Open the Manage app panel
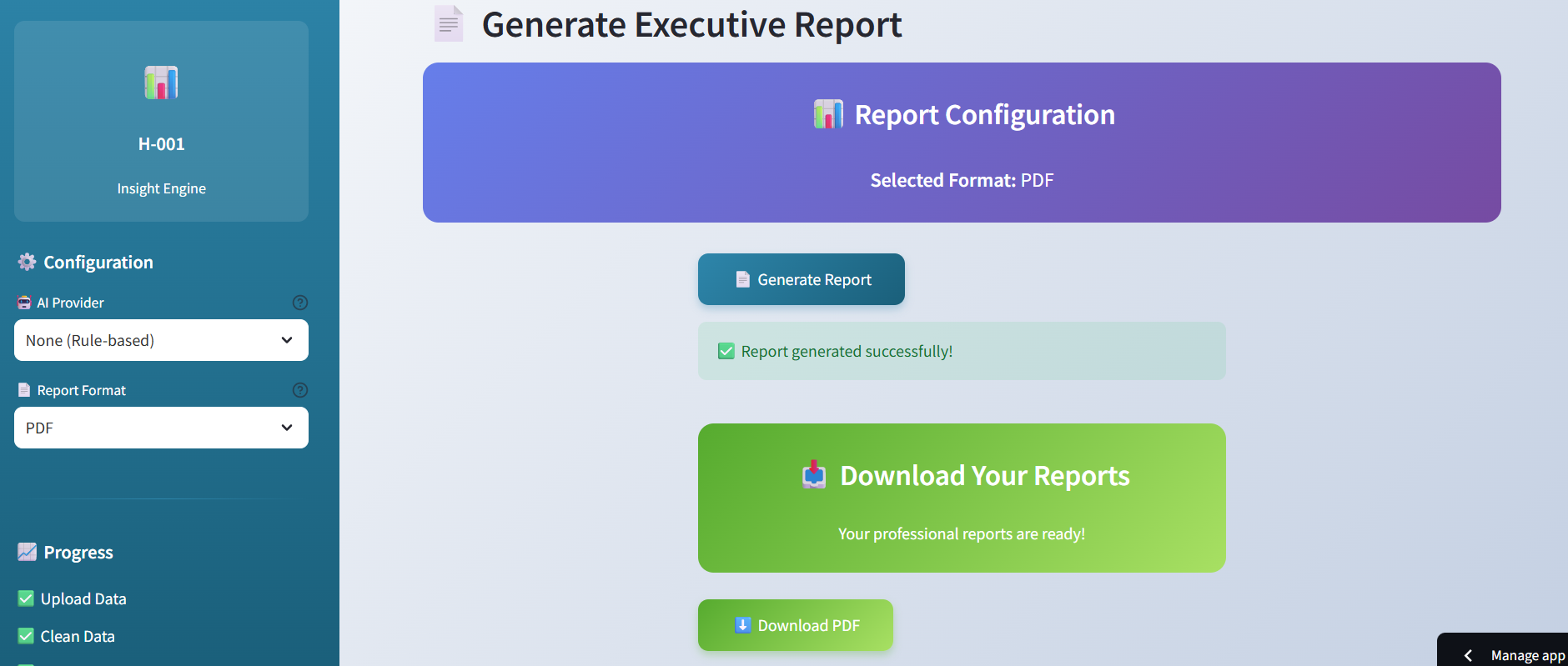 tap(1503, 651)
